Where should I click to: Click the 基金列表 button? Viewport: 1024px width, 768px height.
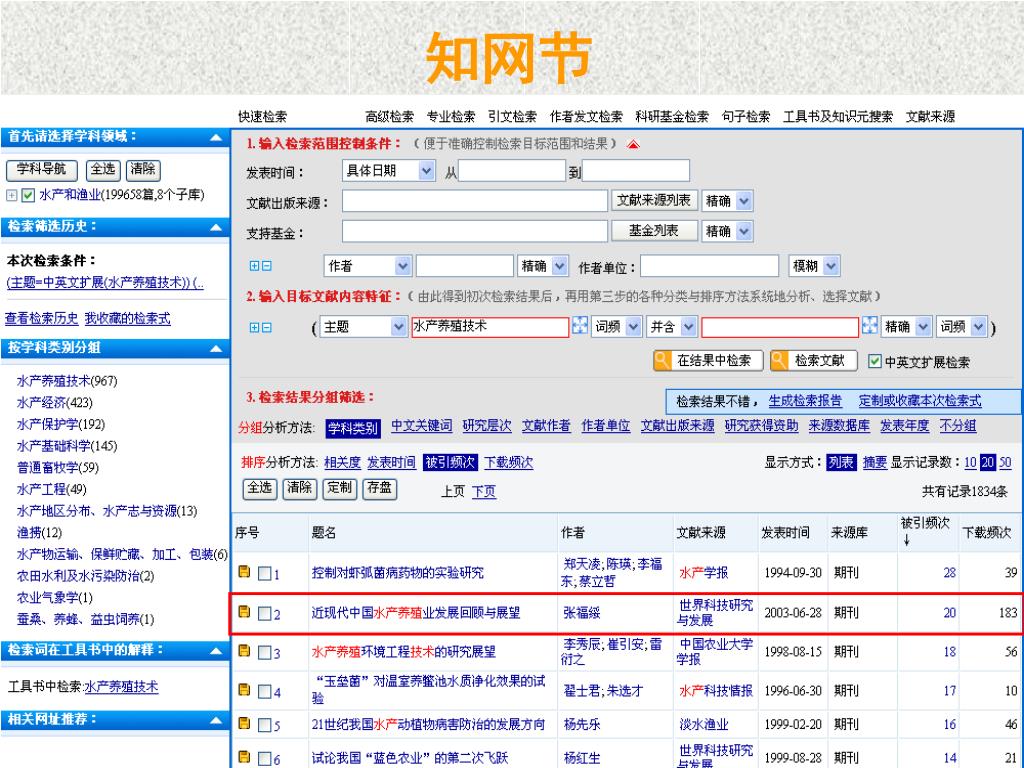point(654,231)
